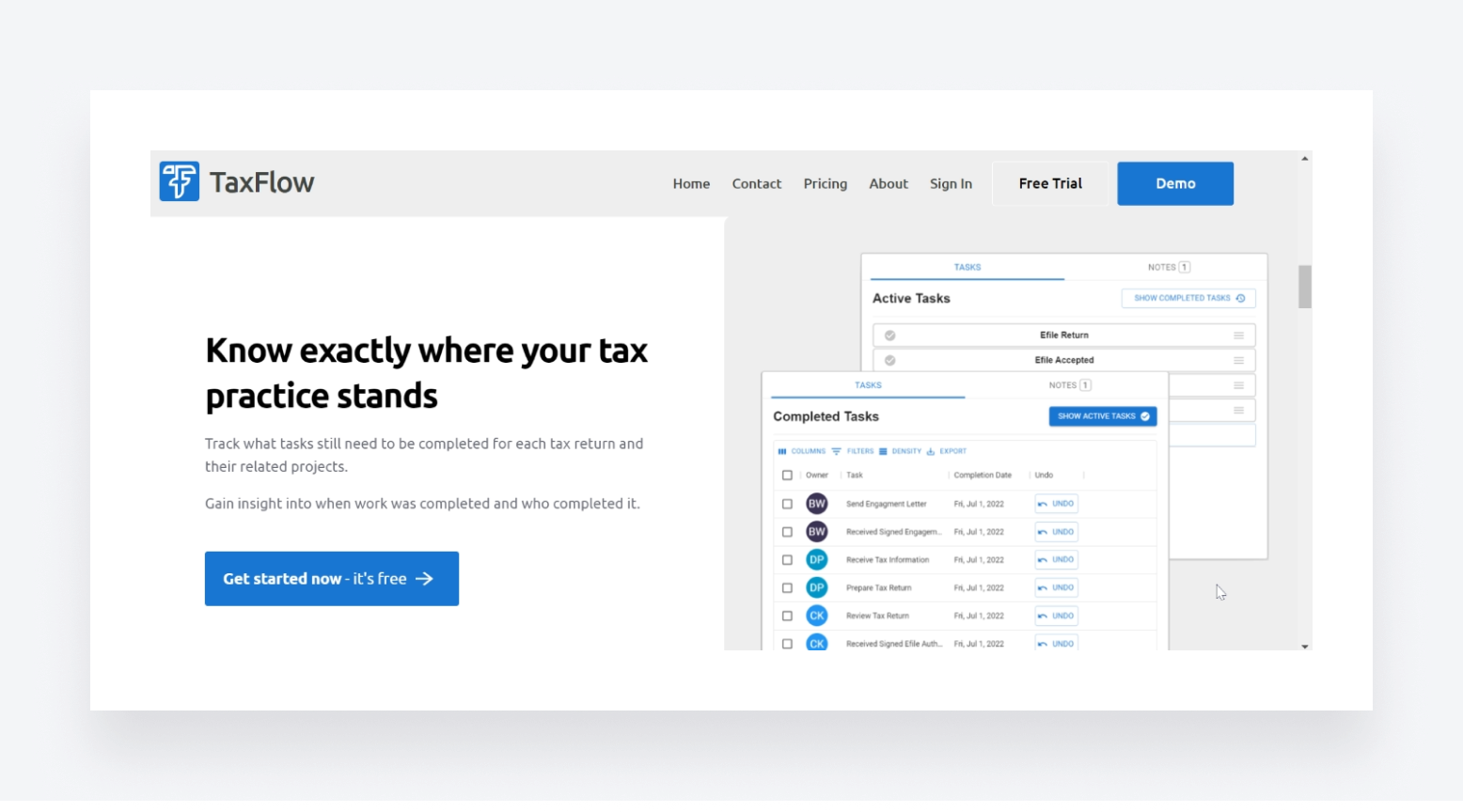Click the check circle icon beside Efile Return

[891, 335]
